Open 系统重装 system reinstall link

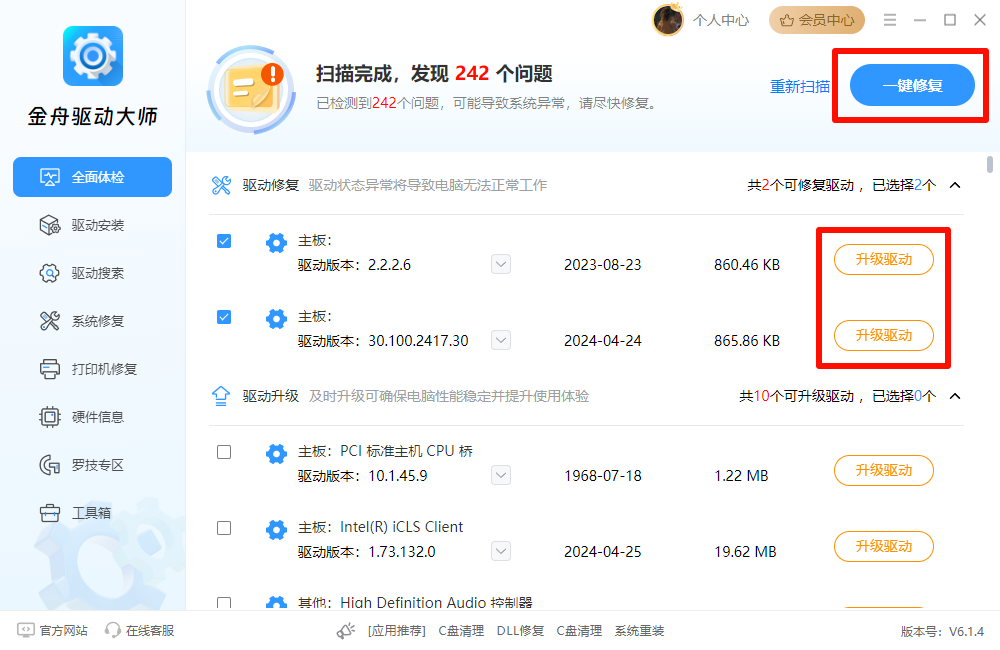[639, 631]
